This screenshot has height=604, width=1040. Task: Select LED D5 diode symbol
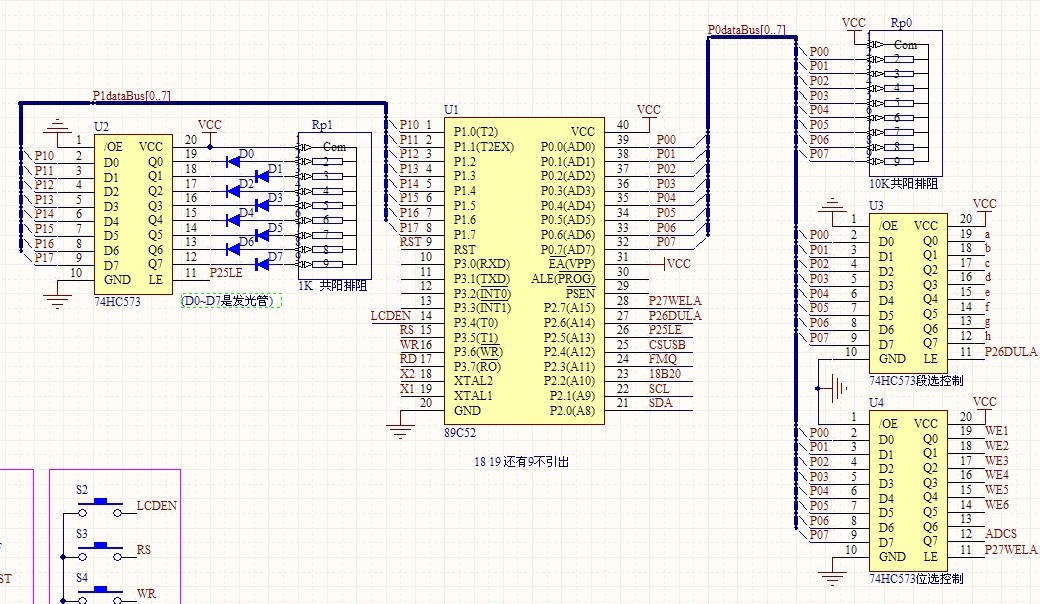pos(262,235)
